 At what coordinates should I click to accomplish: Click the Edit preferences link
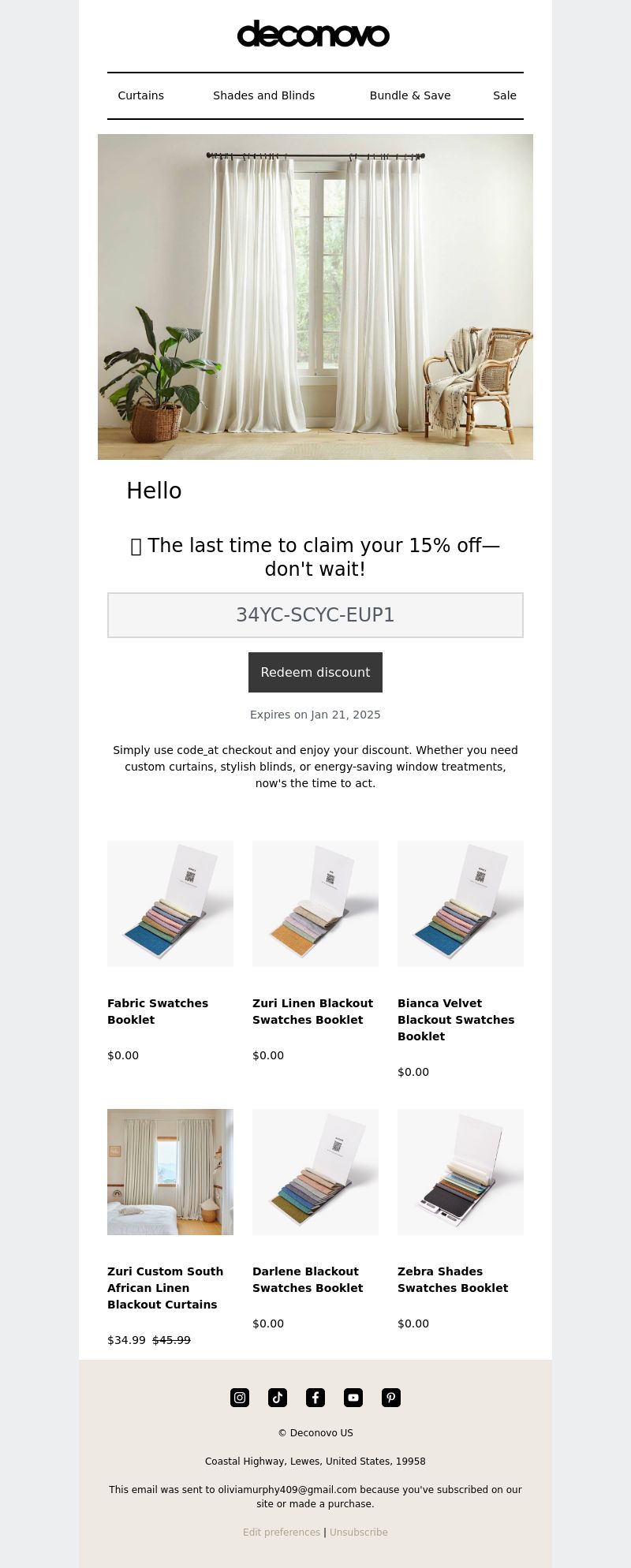tap(282, 1532)
